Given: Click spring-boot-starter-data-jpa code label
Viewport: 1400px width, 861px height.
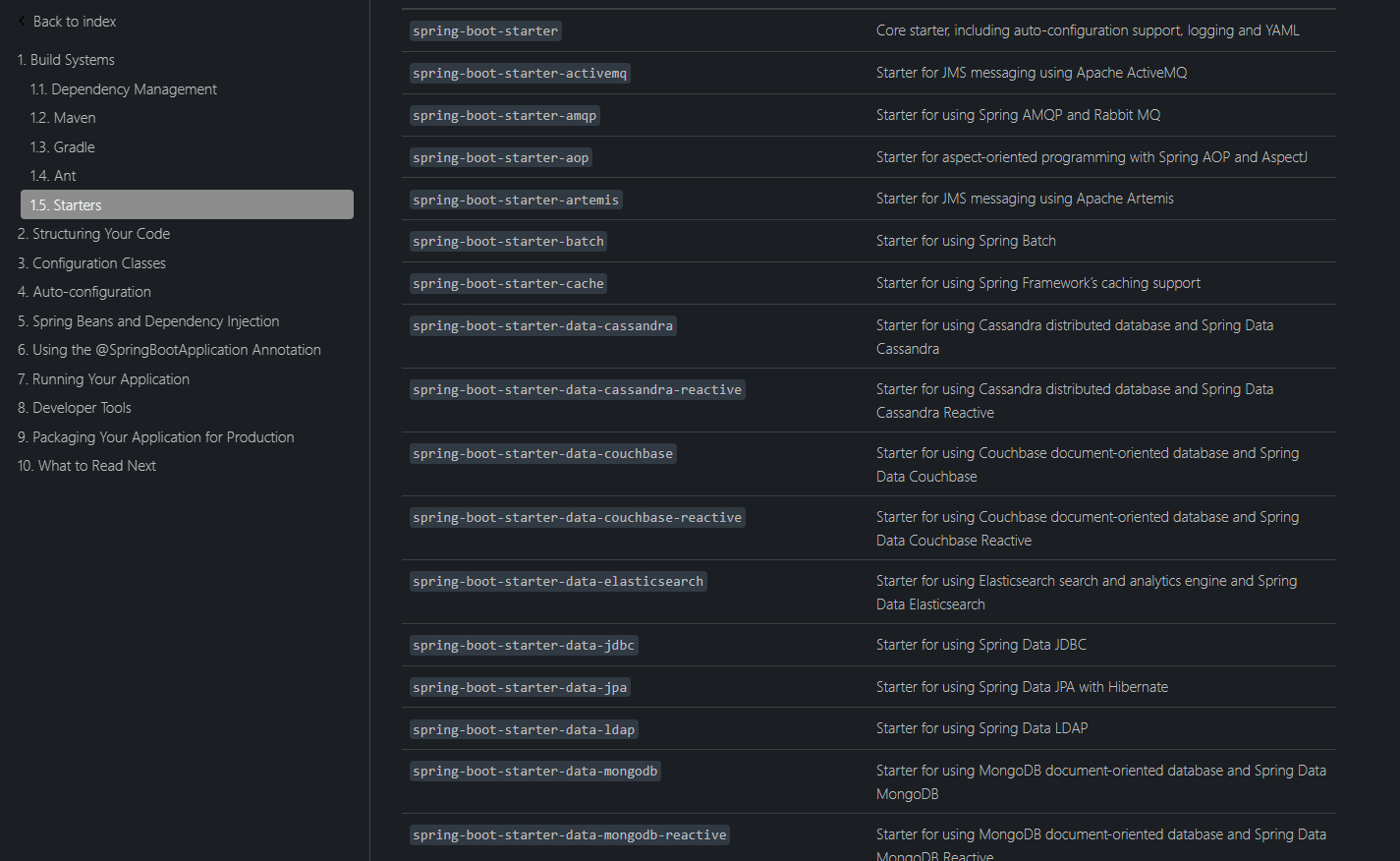Looking at the screenshot, I should click(520, 688).
